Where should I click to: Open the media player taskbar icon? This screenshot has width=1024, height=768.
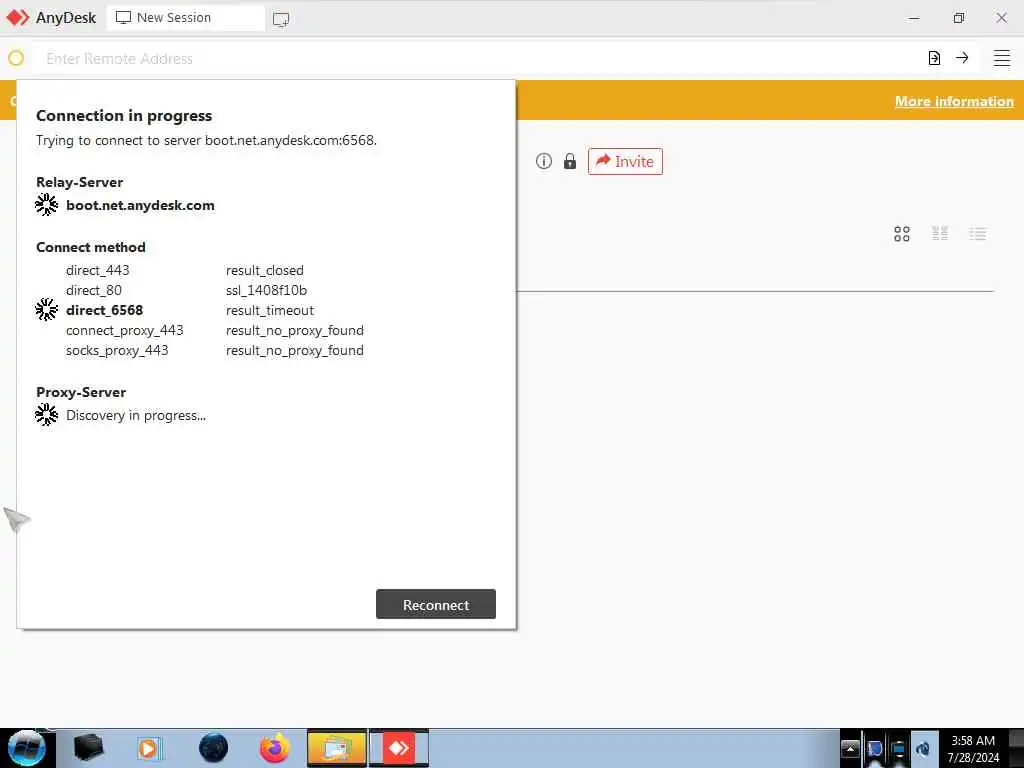tap(149, 748)
